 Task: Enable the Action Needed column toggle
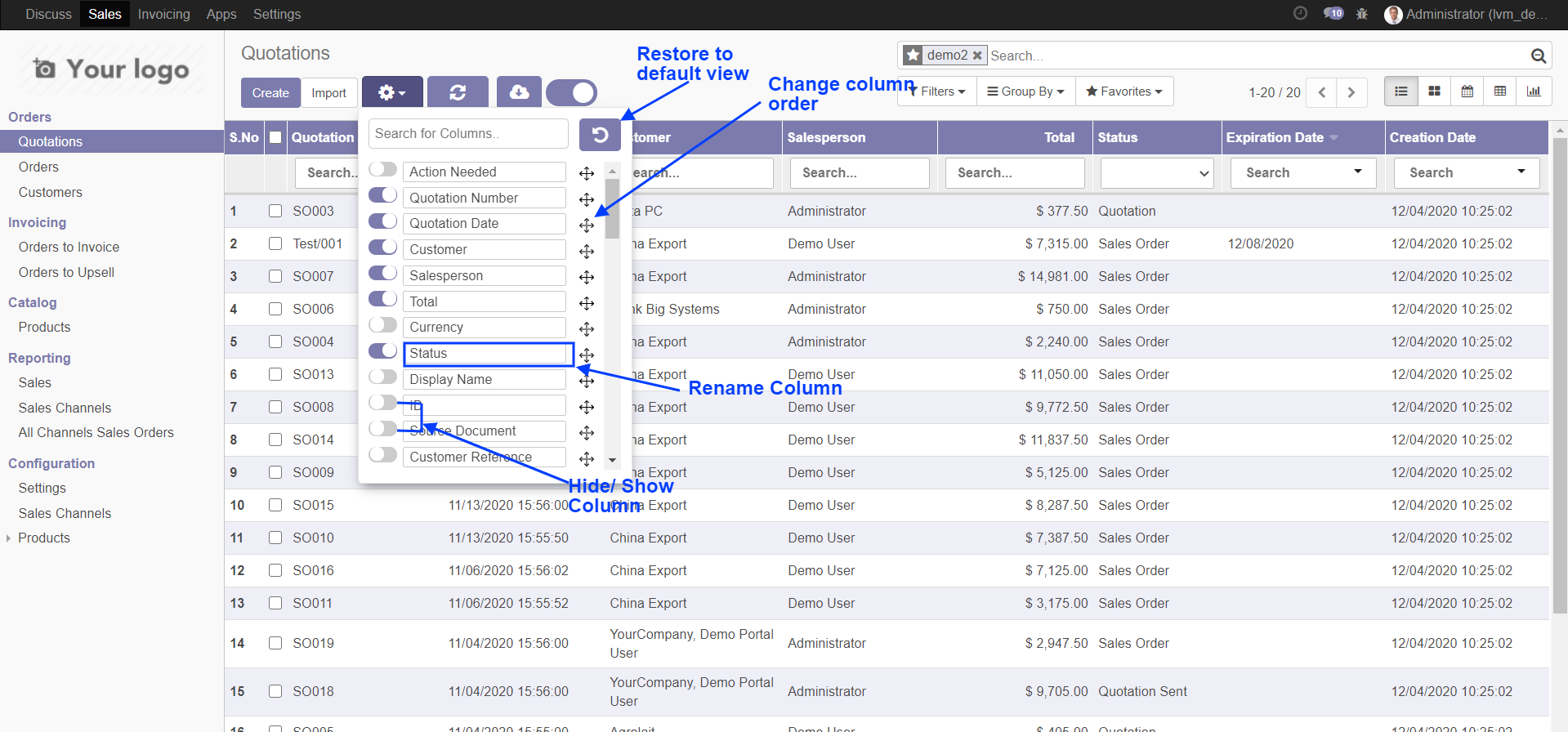382,170
